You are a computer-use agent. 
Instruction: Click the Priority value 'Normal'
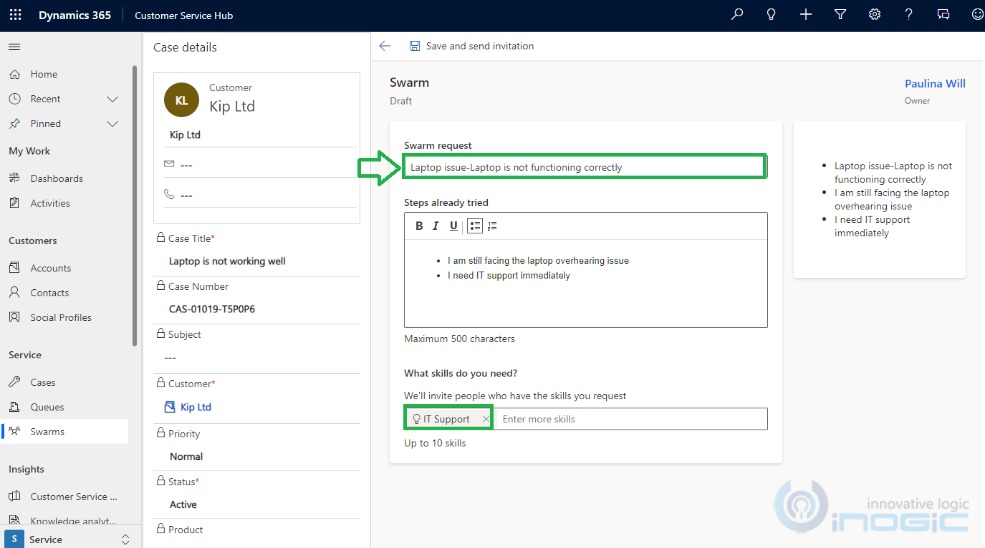(x=186, y=456)
